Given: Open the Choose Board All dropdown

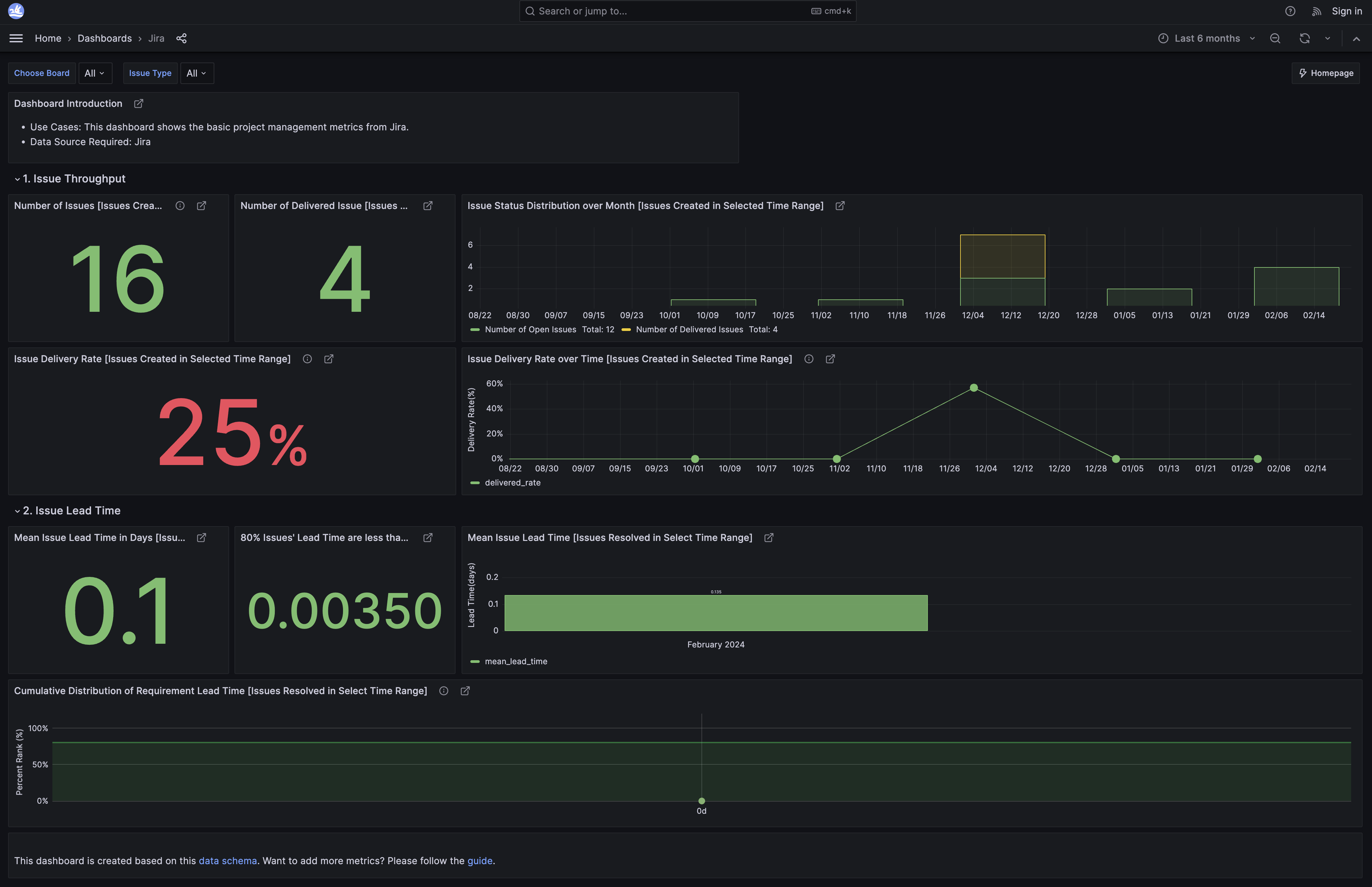Looking at the screenshot, I should tap(94, 73).
